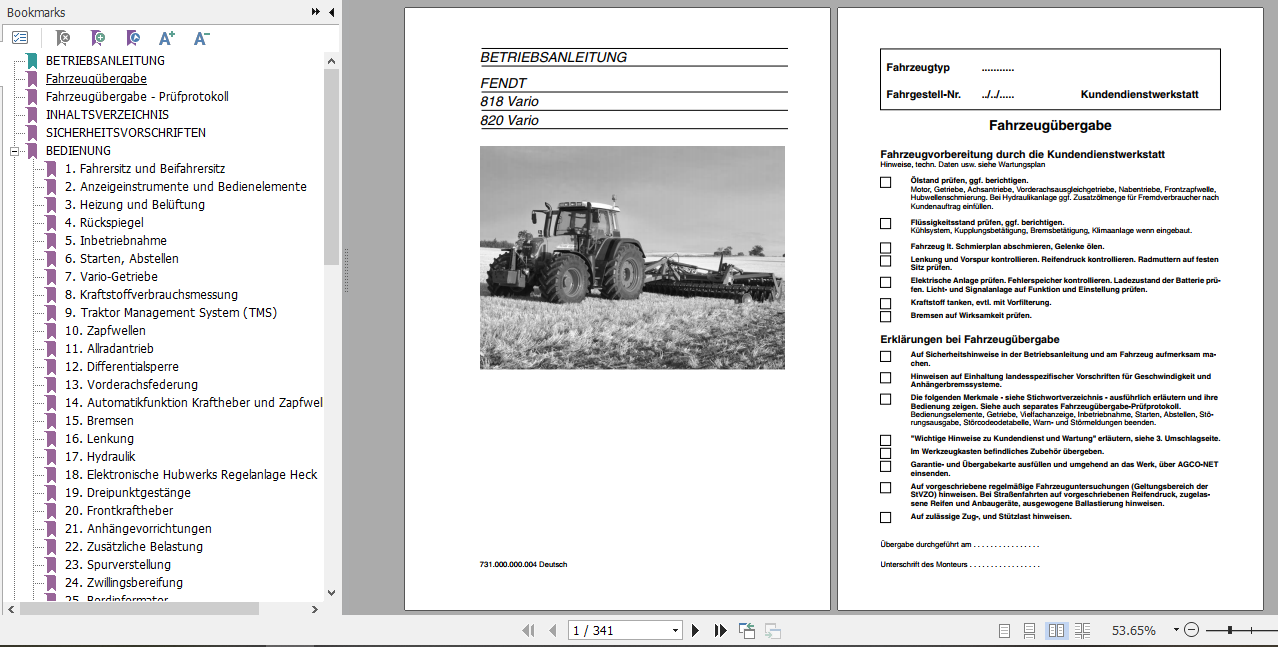
Task: Jump to the INHALTSVERZEICHNIS bookmark
Action: coord(107,114)
